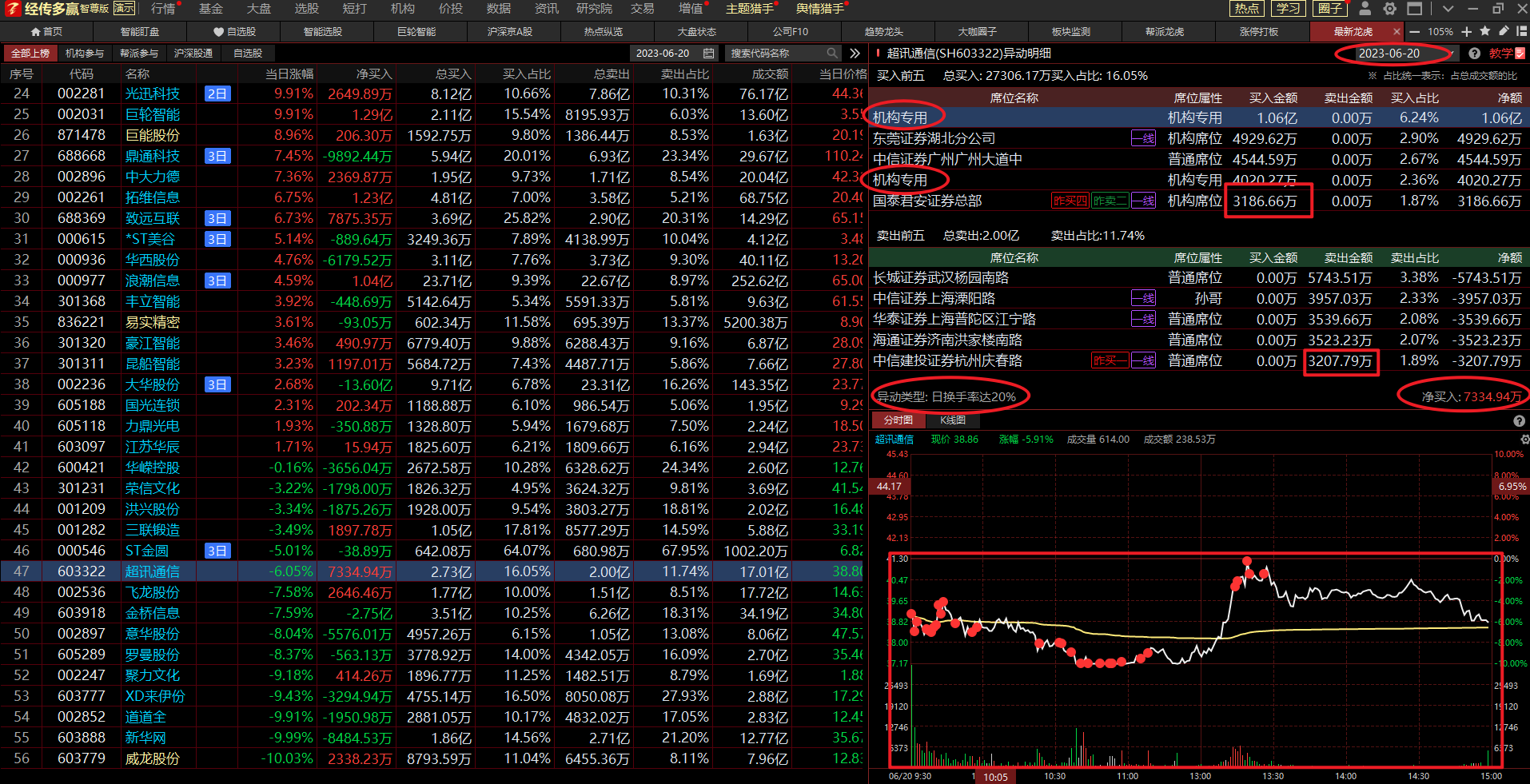Click 昨买四 tag on 国泰君安证券总部

click(x=1070, y=201)
